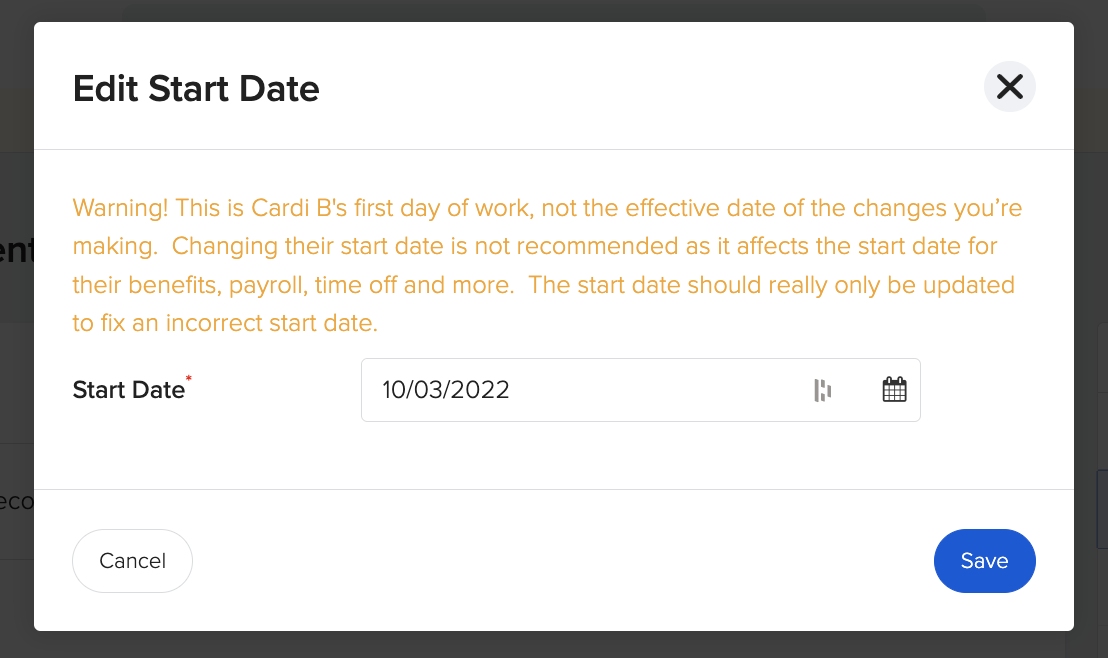1108x658 pixels.
Task: Click the extension icon inside the date field
Action: (823, 389)
